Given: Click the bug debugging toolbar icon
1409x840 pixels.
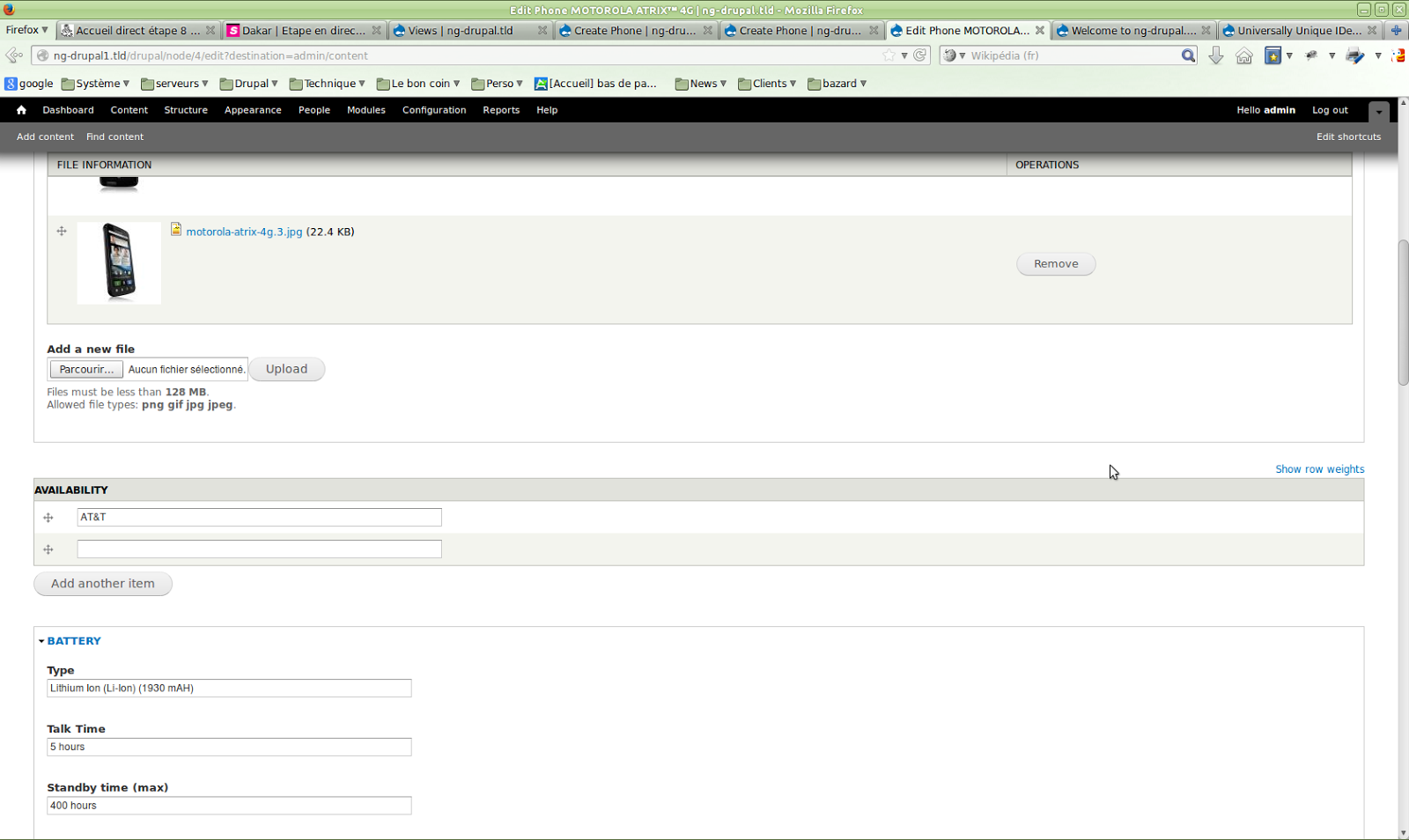Looking at the screenshot, I should coord(1311,55).
